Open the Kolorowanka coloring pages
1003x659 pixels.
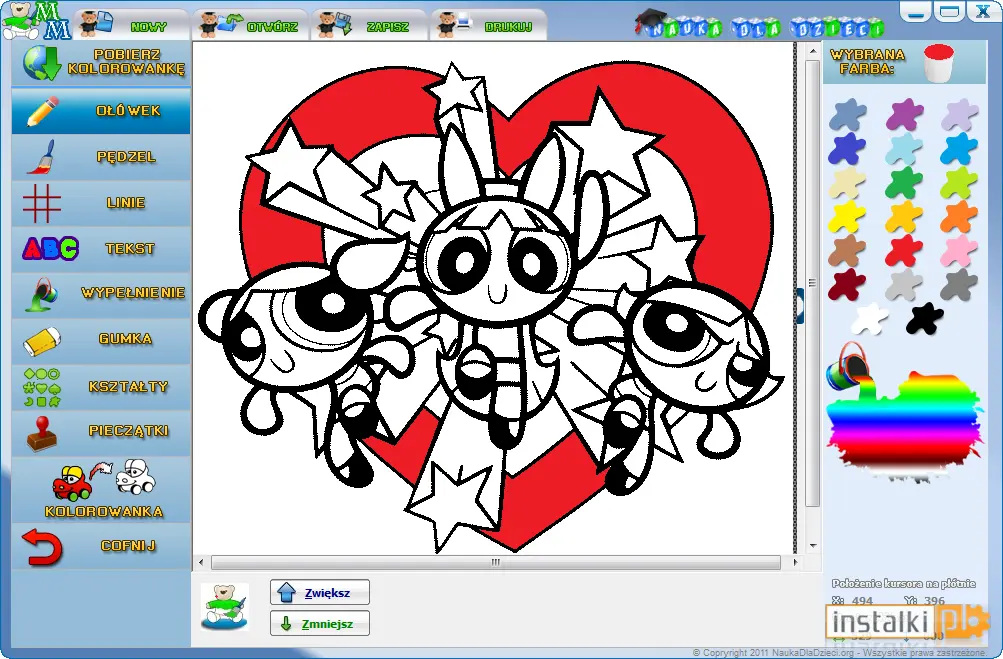pos(101,489)
